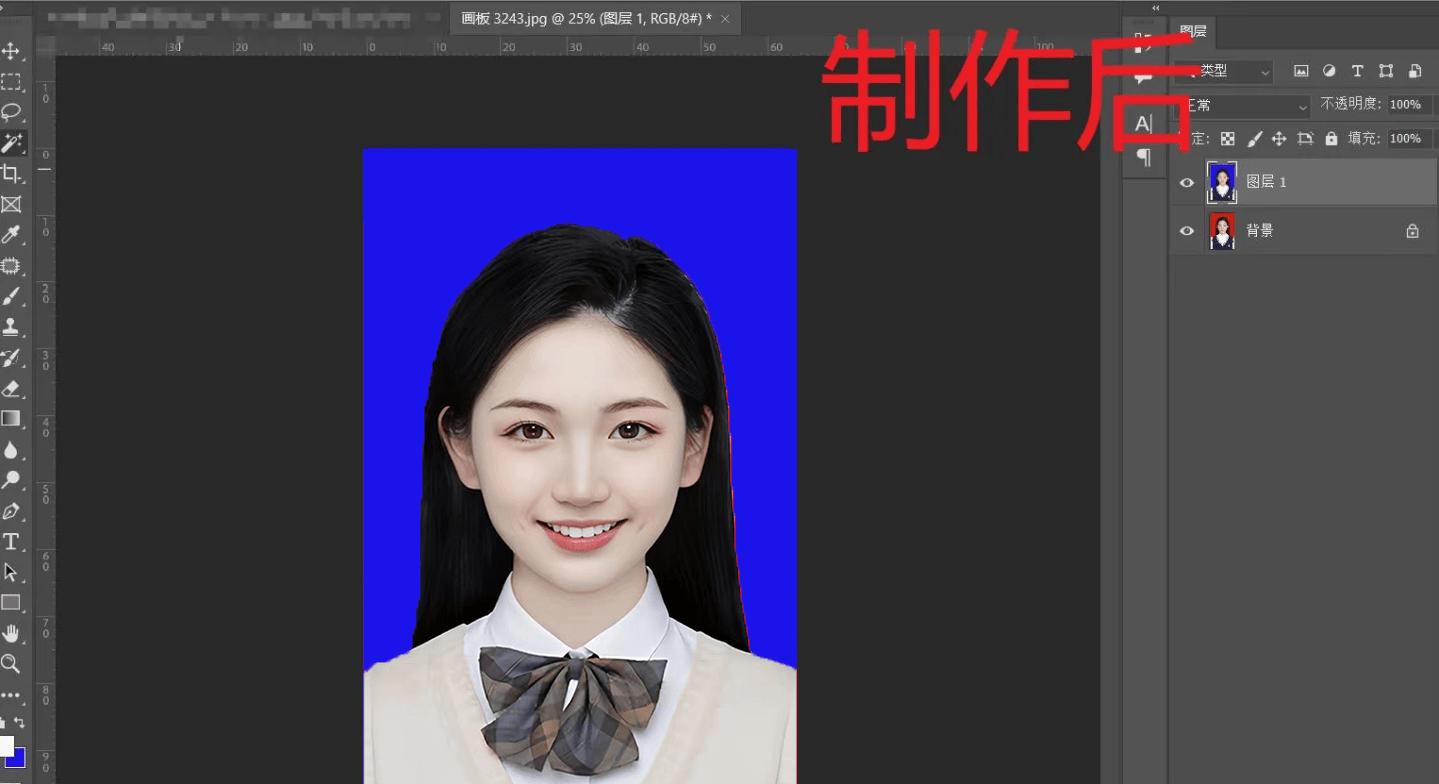The height and width of the screenshot is (784, 1439).
Task: Open the Character panel icon
Action: pyautogui.click(x=1143, y=122)
